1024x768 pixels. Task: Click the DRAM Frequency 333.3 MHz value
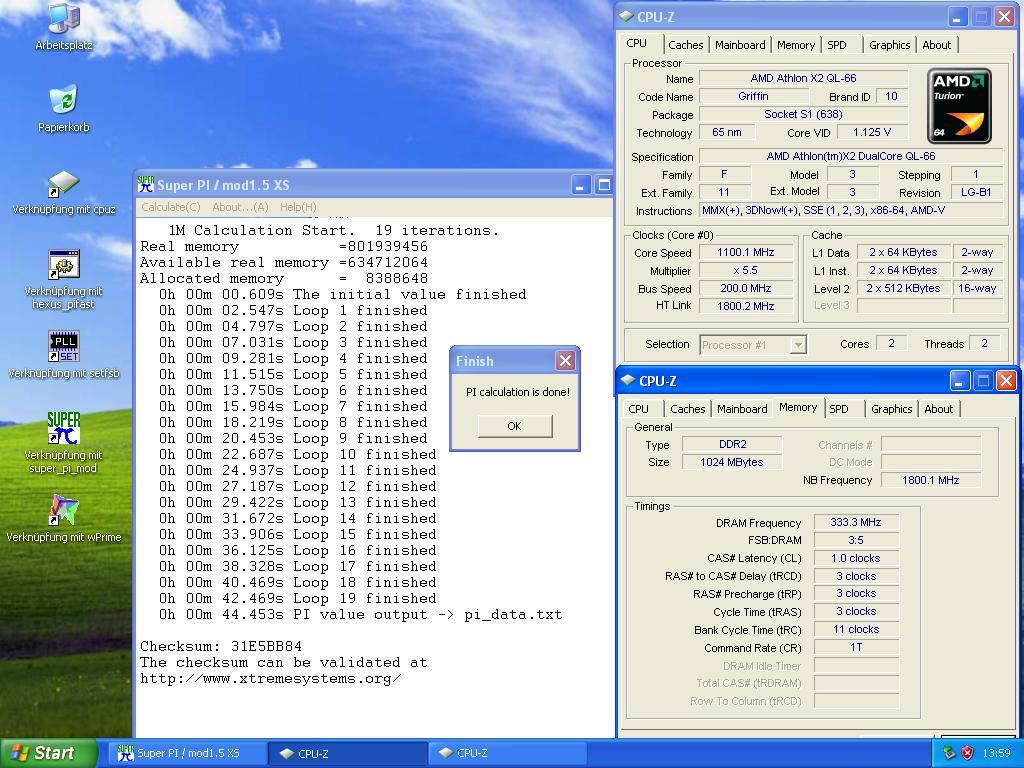click(x=856, y=522)
